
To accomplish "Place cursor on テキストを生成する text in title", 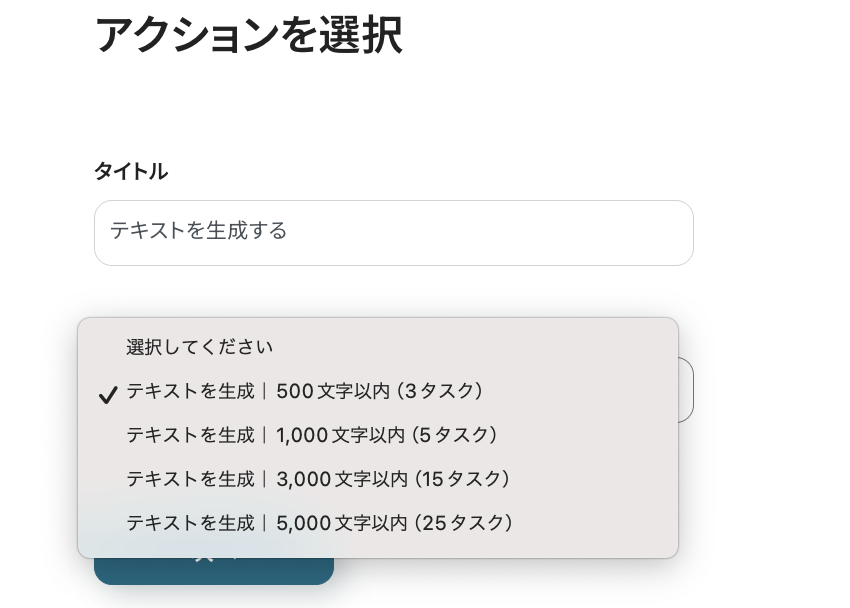I will [x=198, y=231].
